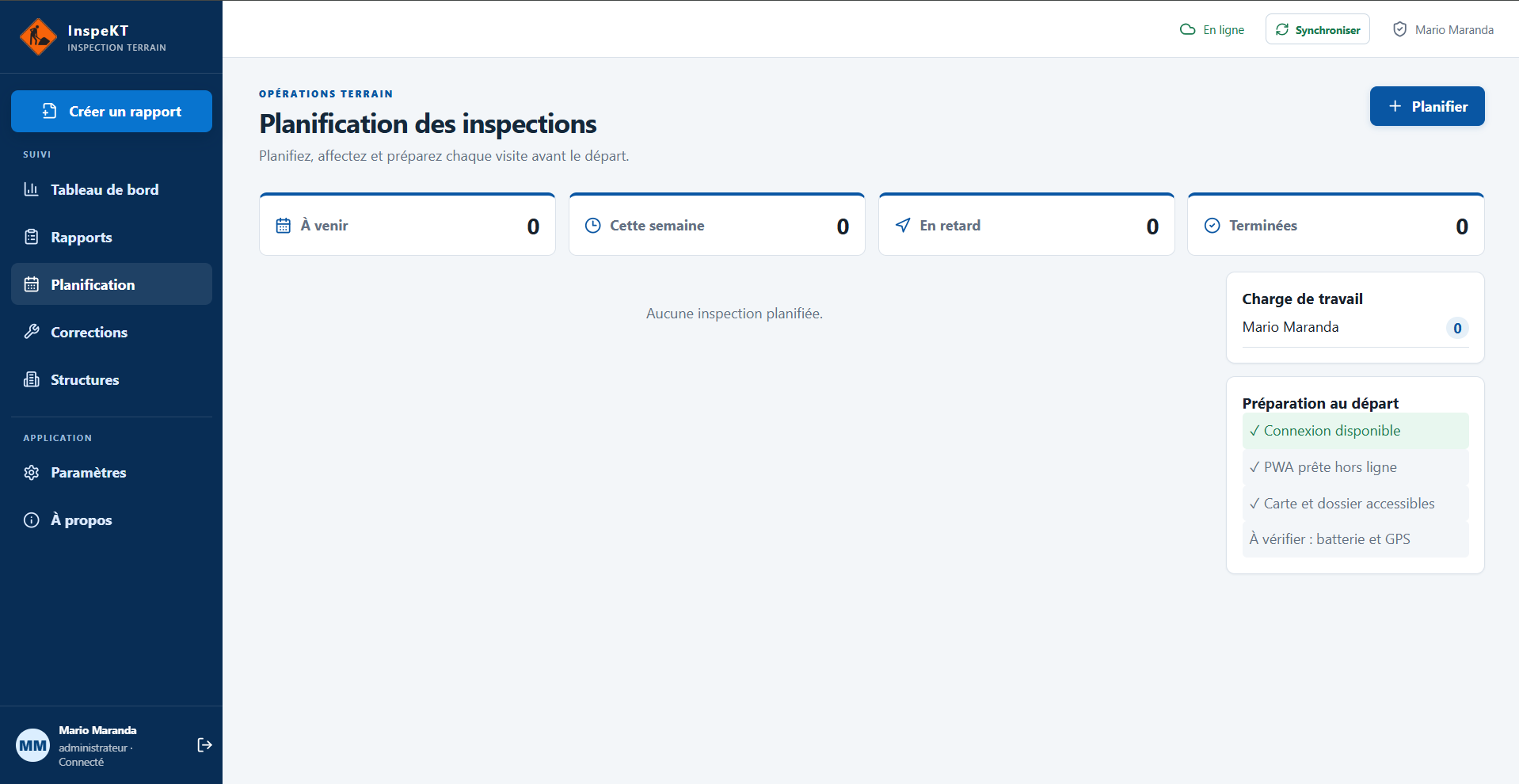The width and height of the screenshot is (1519, 784).
Task: Click À vérifier : batterie et GPS
Action: [1355, 539]
